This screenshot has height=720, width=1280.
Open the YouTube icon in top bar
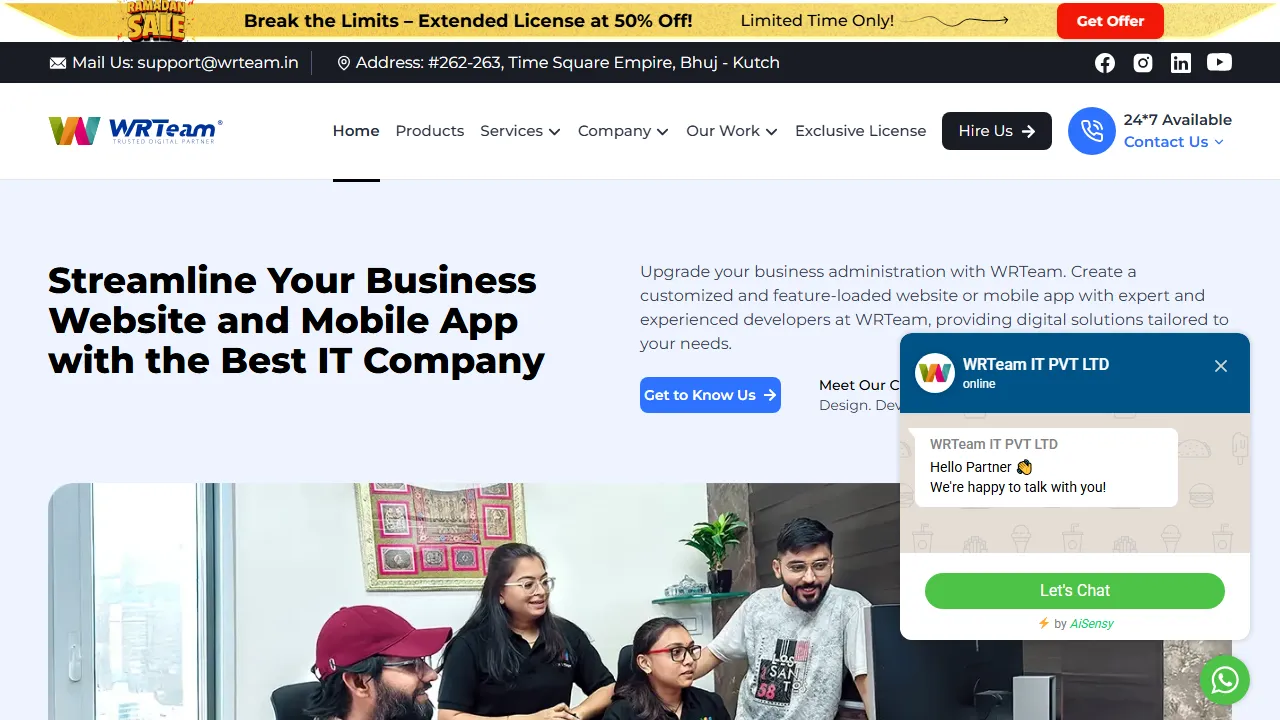click(x=1219, y=62)
